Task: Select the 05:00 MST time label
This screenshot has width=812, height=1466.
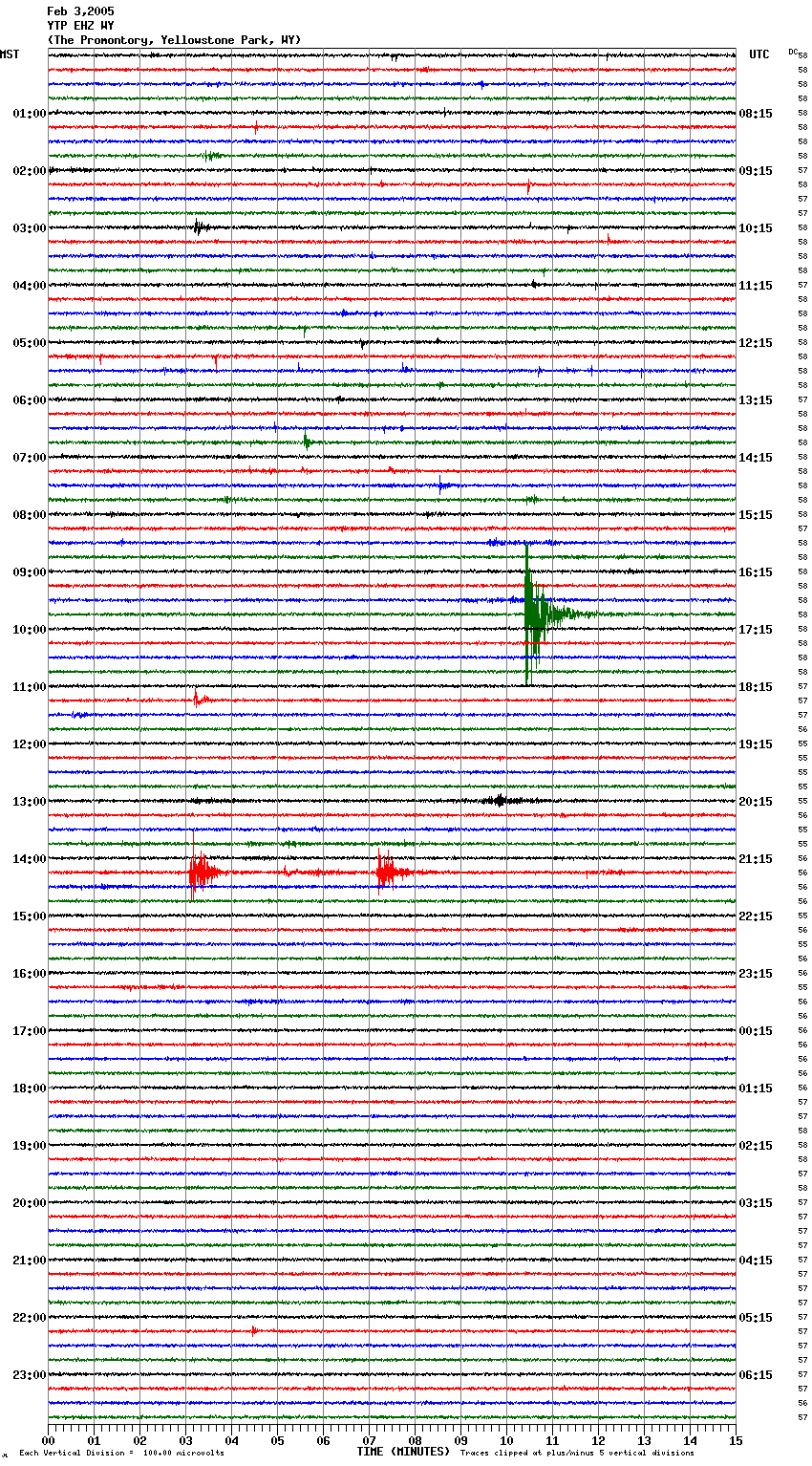Action: coord(30,343)
